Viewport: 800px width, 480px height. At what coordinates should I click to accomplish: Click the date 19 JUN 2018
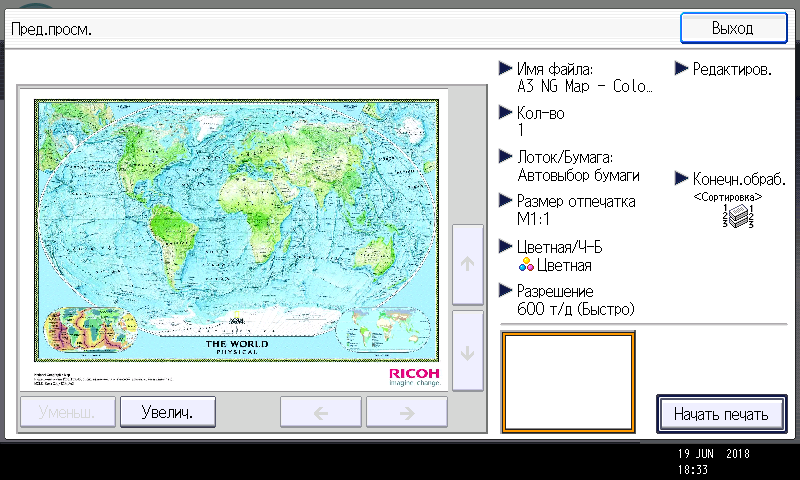click(713, 453)
